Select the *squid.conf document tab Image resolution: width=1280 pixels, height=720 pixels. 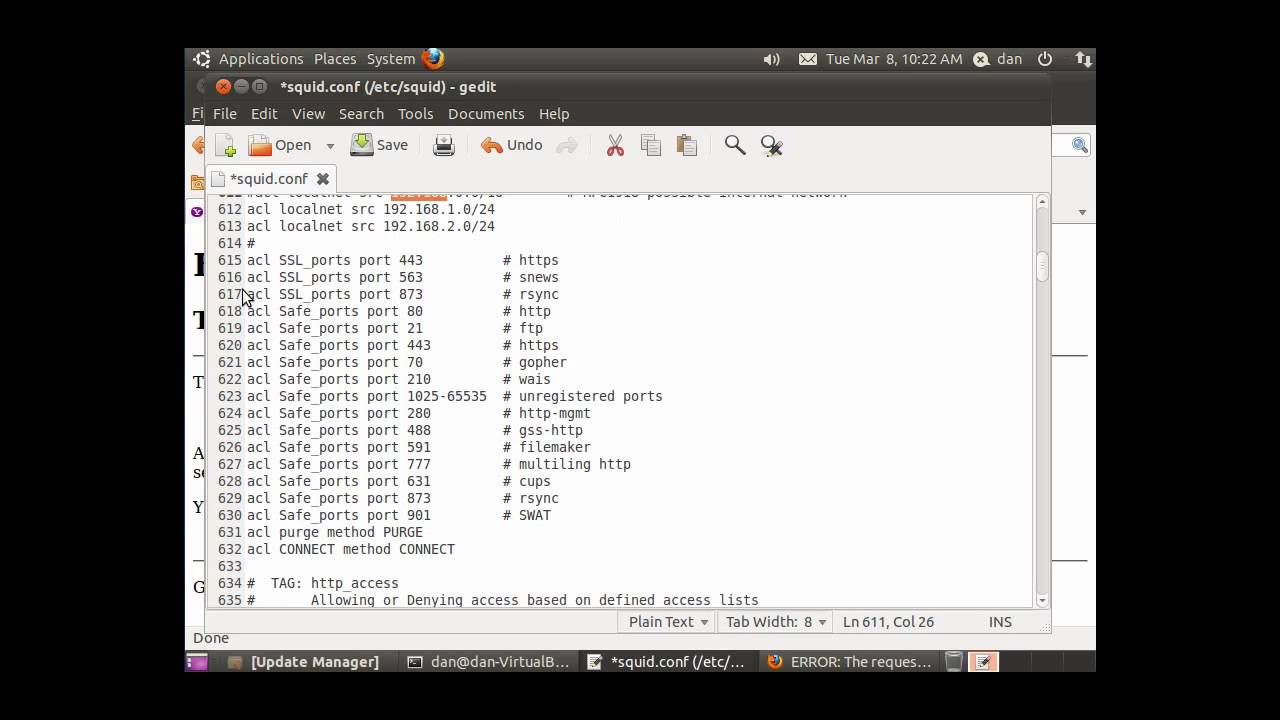click(x=268, y=179)
